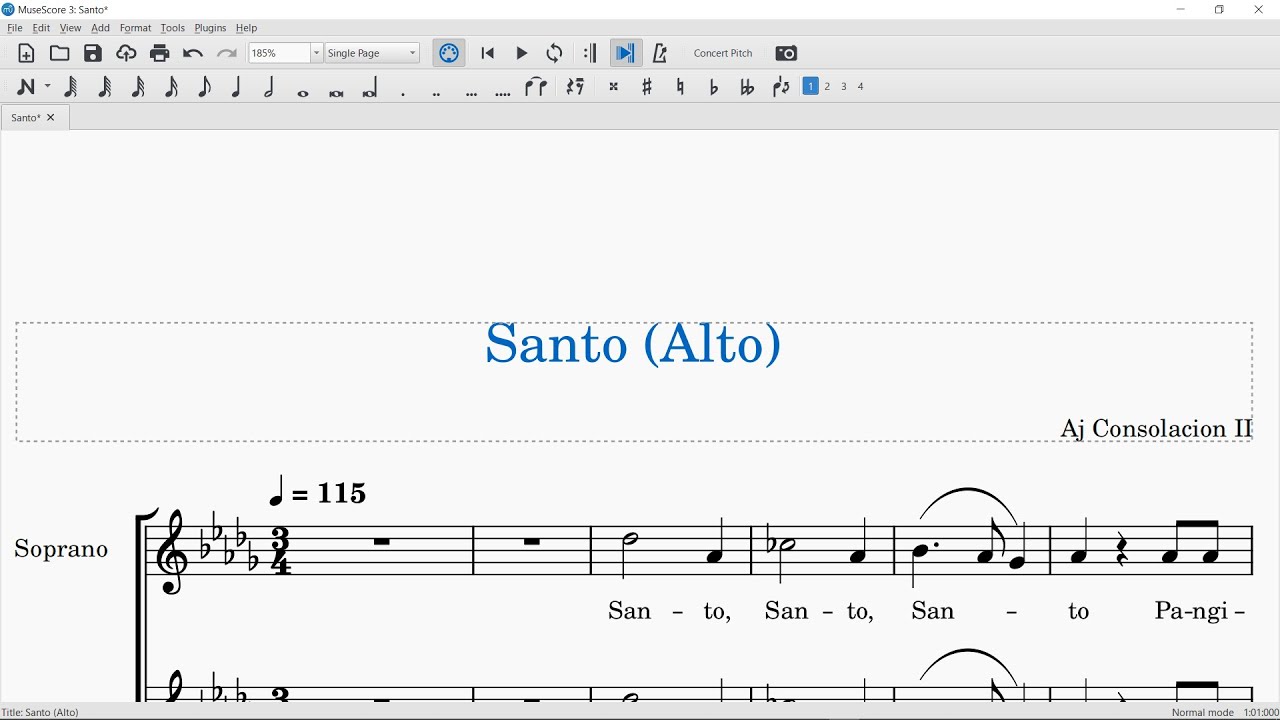Apply double flat accidental
Viewport: 1280px width, 720px height.
click(x=747, y=87)
